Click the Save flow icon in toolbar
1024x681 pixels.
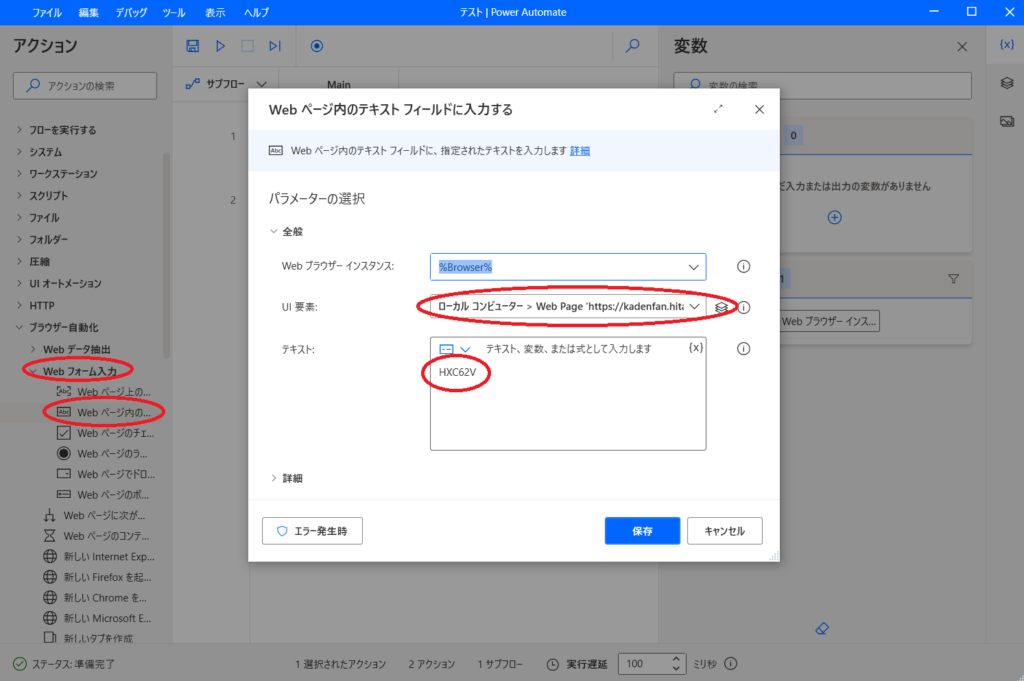pyautogui.click(x=193, y=46)
